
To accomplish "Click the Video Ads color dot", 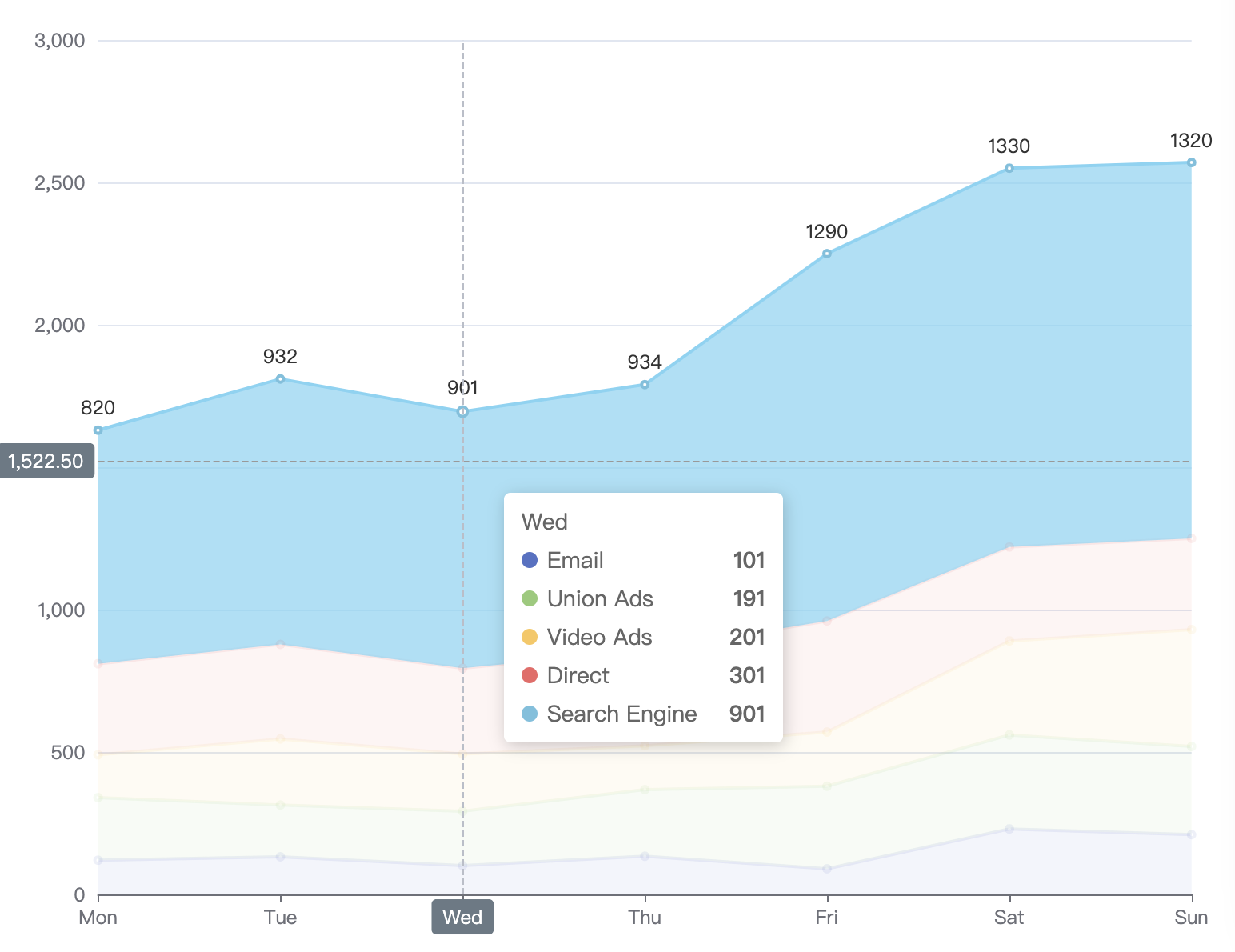I will click(530, 637).
